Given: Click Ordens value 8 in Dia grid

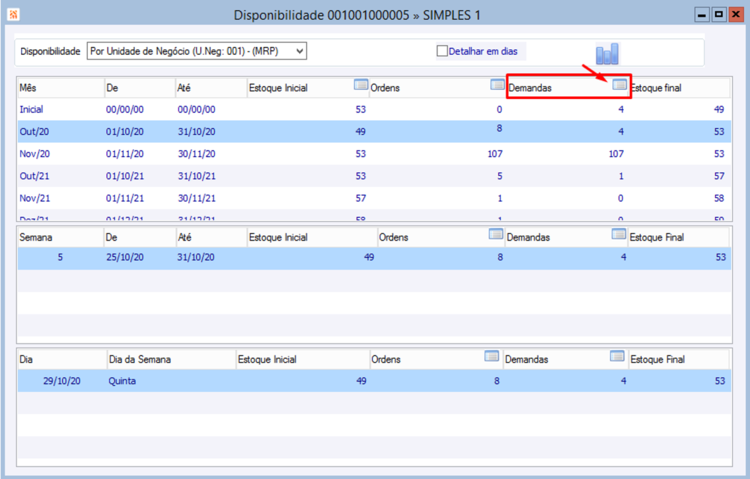Looking at the screenshot, I should 497,381.
